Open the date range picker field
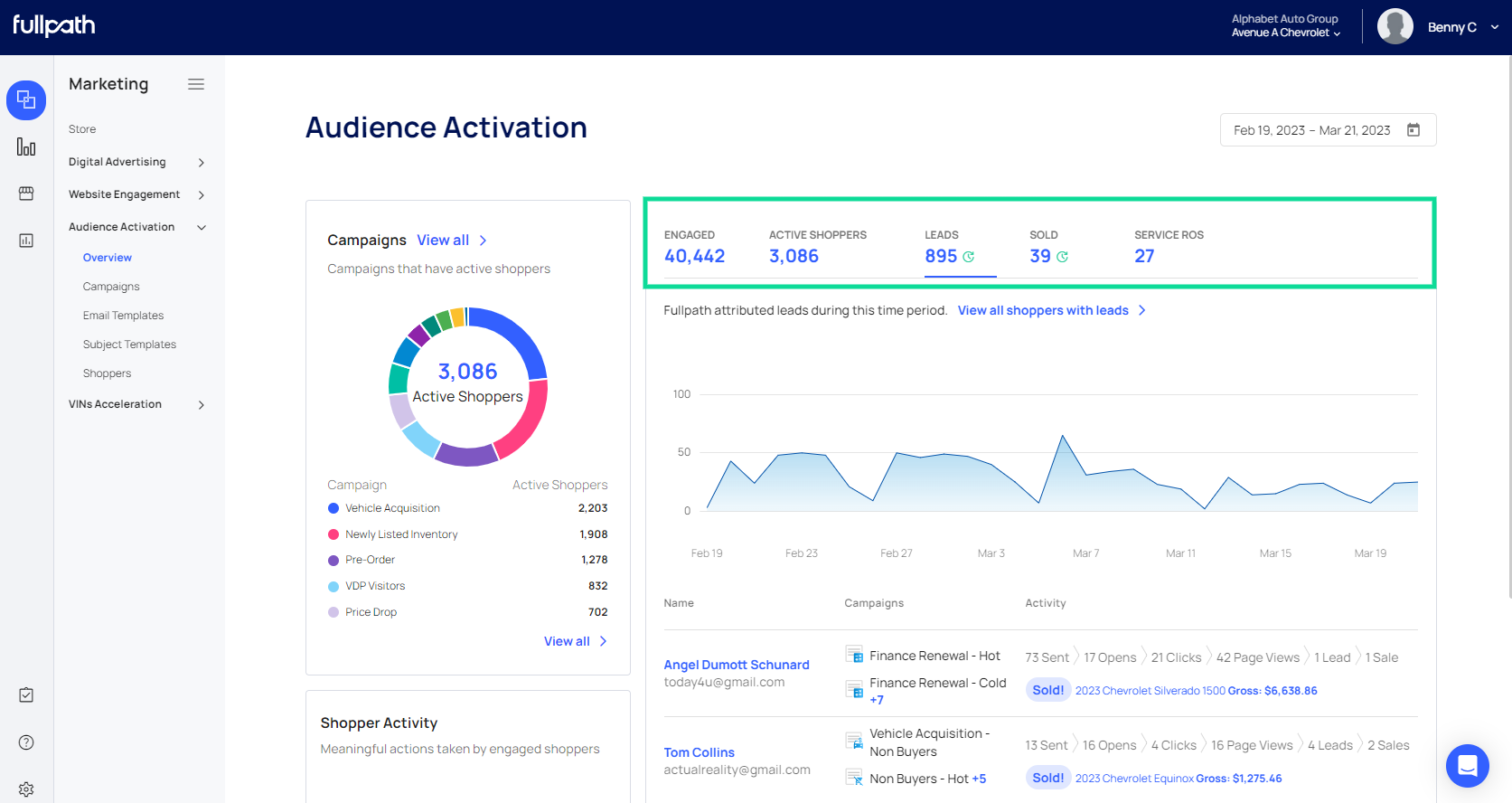This screenshot has height=803, width=1512. pos(1327,130)
